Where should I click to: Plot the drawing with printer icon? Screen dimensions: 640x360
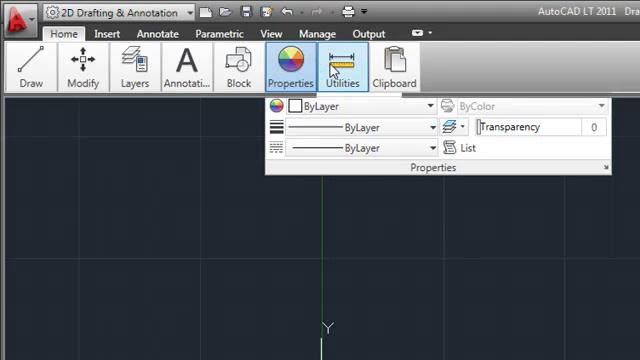coord(348,12)
